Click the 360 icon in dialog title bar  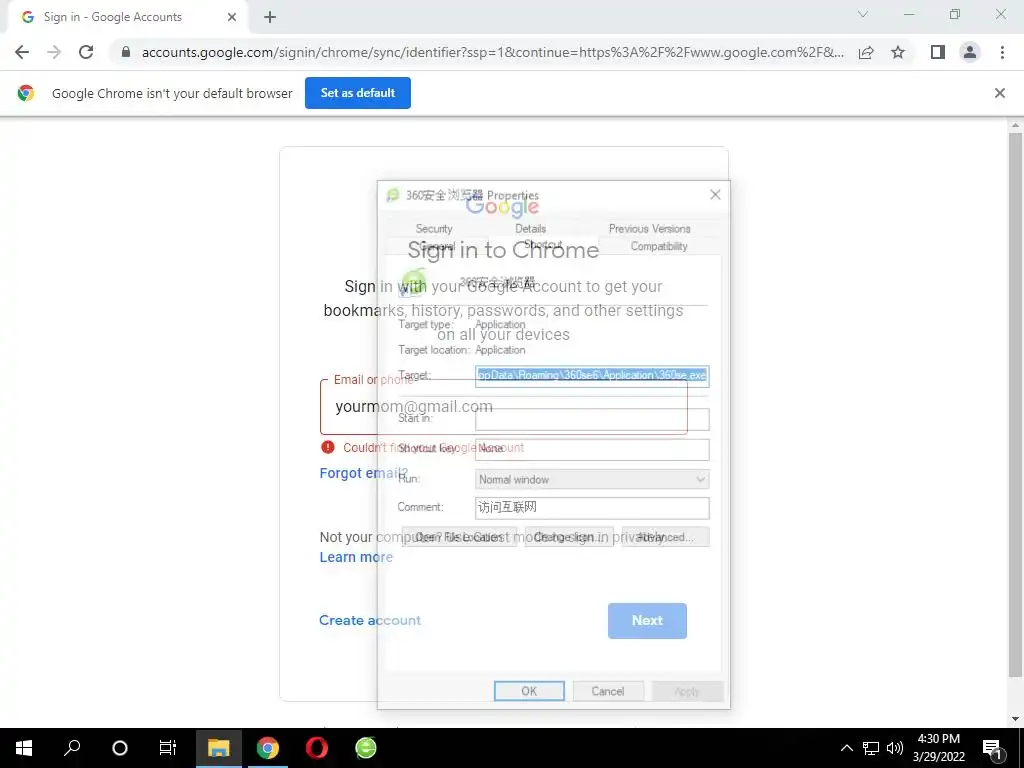pos(392,195)
